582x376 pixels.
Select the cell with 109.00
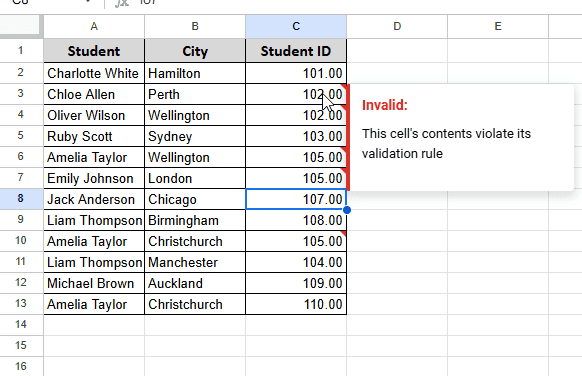click(296, 284)
